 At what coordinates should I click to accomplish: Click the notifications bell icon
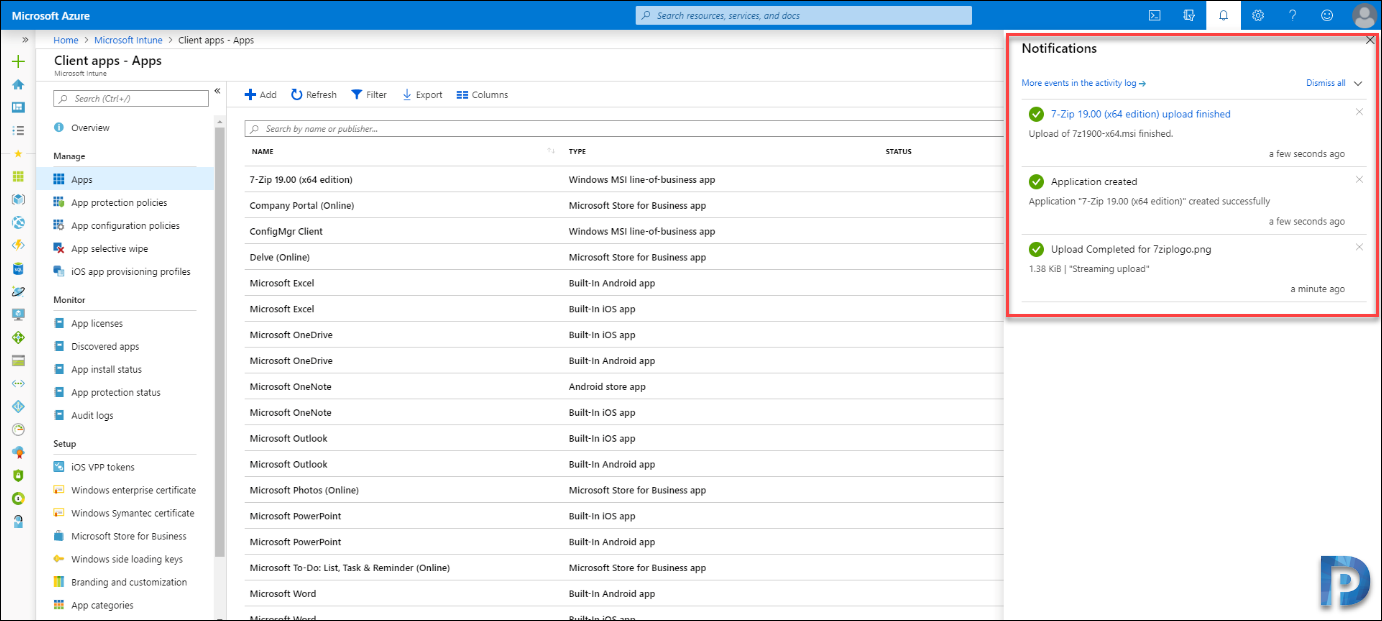pyautogui.click(x=1223, y=15)
